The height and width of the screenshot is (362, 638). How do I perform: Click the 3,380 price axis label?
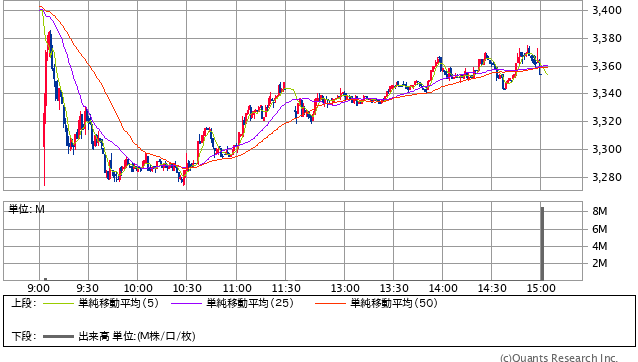[x=607, y=38]
